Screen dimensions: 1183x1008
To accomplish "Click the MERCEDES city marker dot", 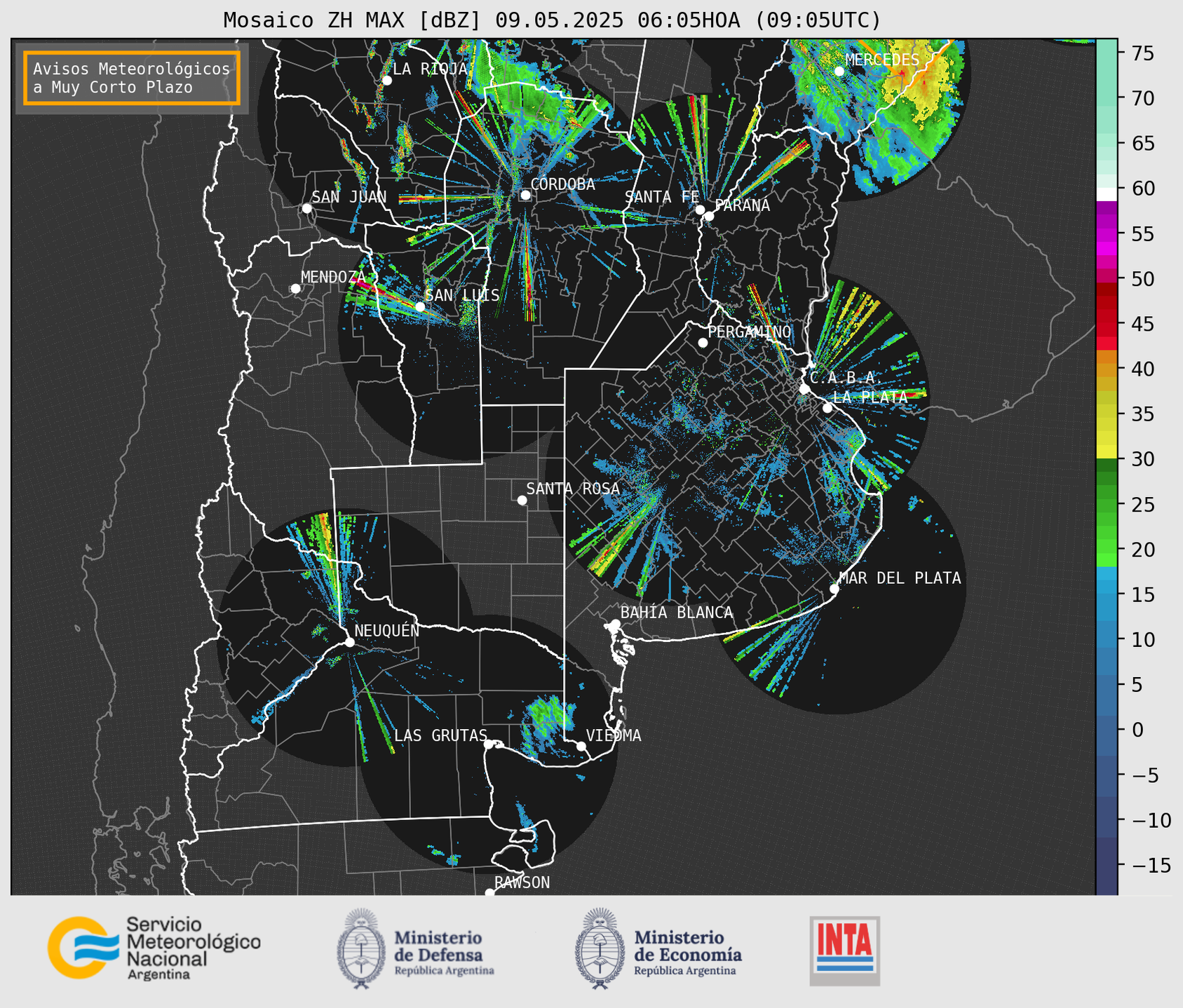I will pos(839,71).
